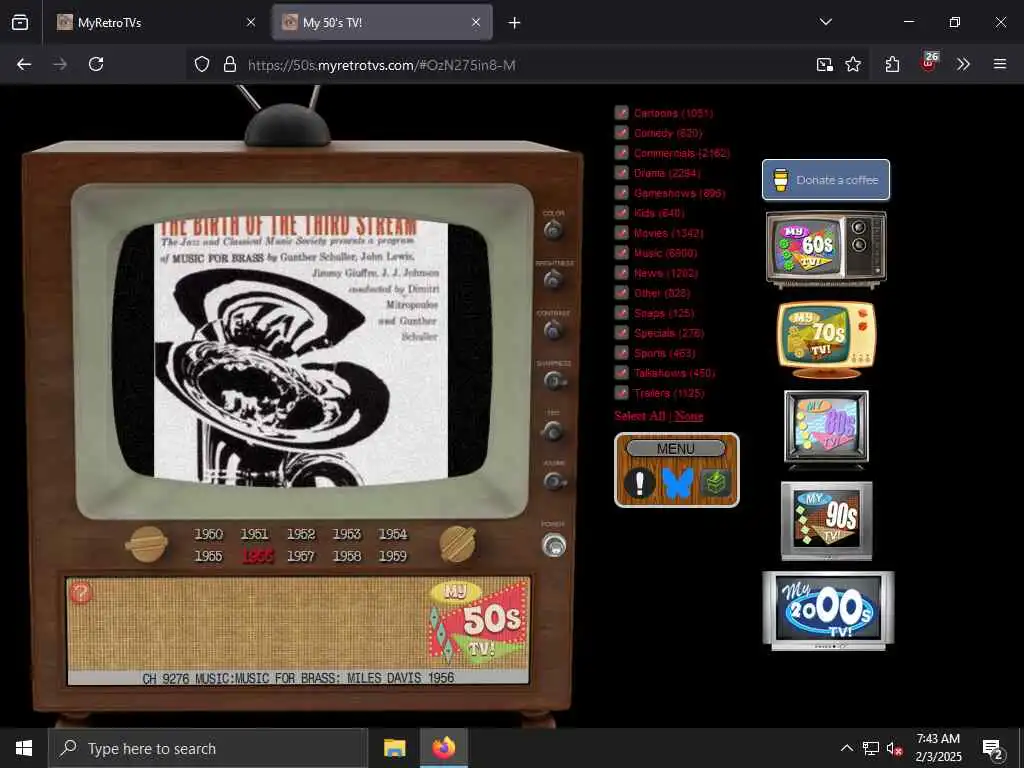This screenshot has width=1024, height=768.
Task: Toggle the Specials category checkbox
Action: [621, 333]
